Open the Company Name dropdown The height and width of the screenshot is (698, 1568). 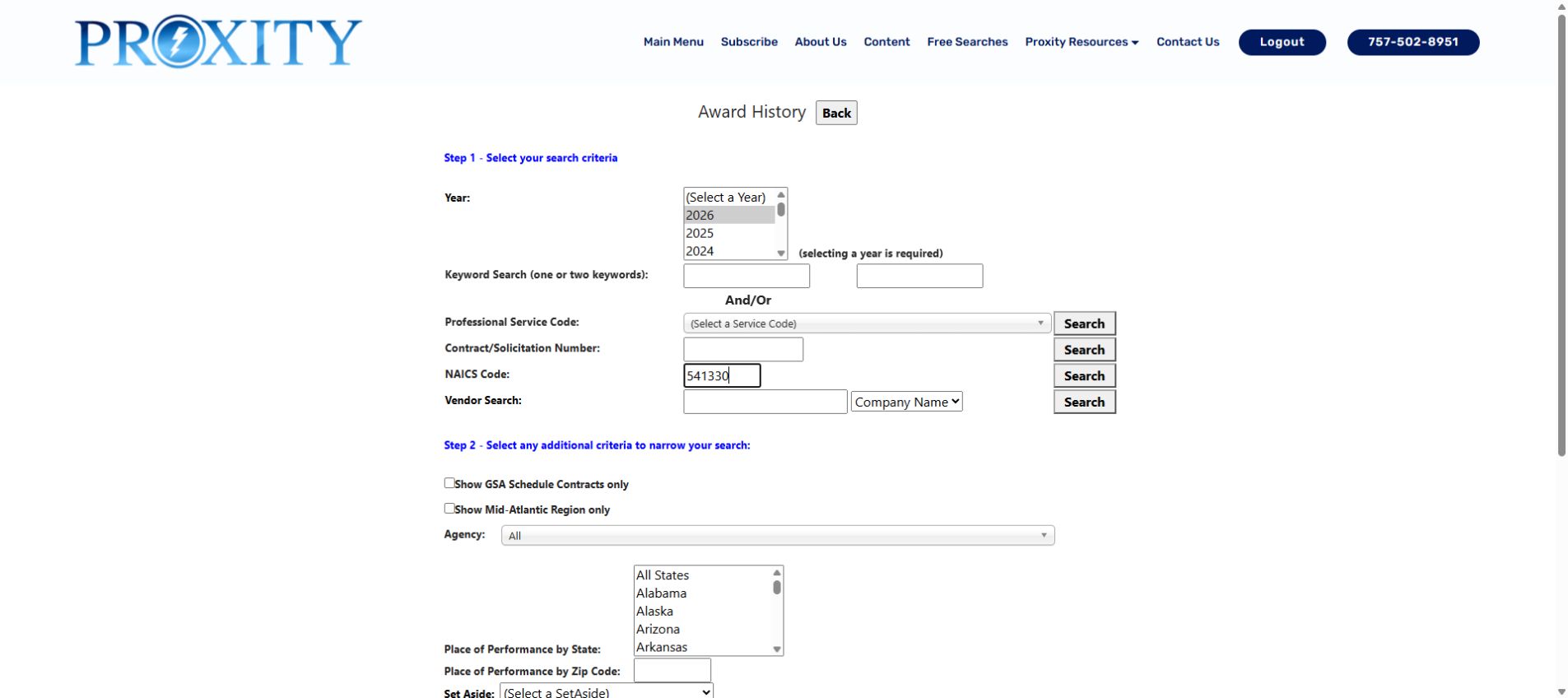[x=907, y=402]
